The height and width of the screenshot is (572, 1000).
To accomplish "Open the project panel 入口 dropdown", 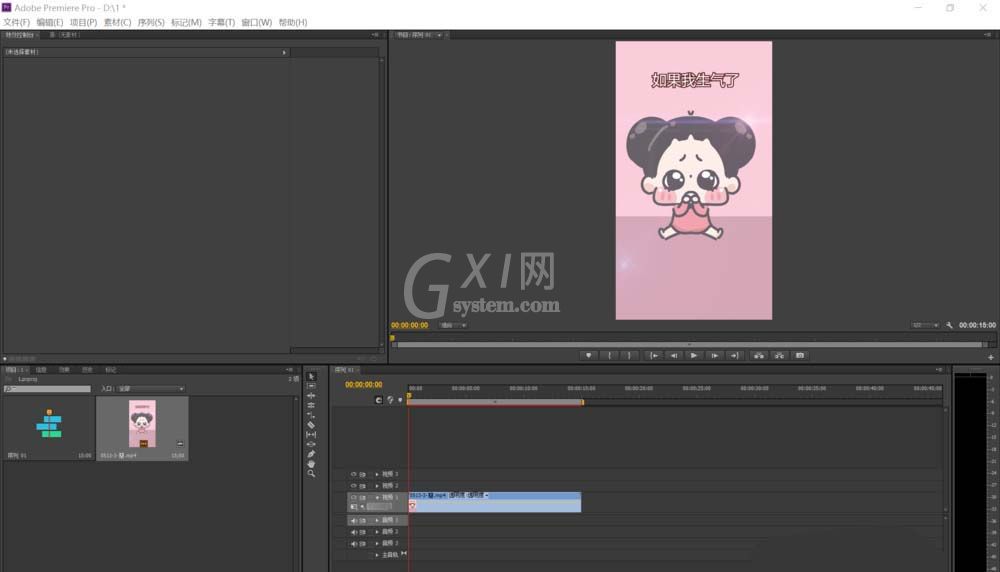I will coord(151,388).
